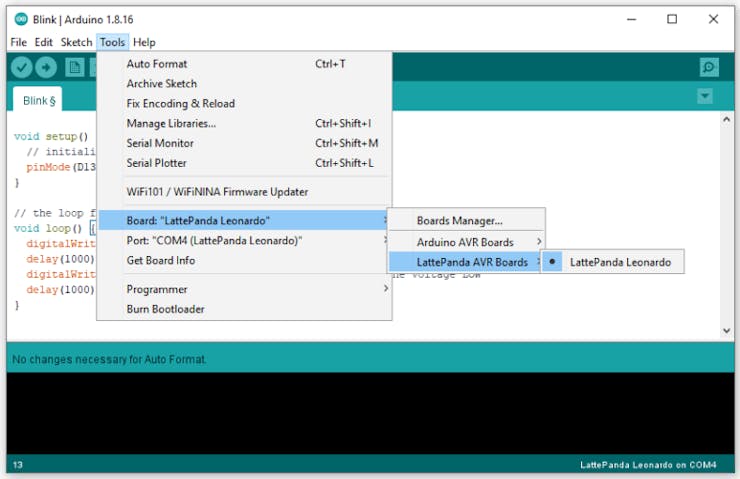Click the editor scroll up arrow
The width and height of the screenshot is (740, 479).
pos(726,119)
